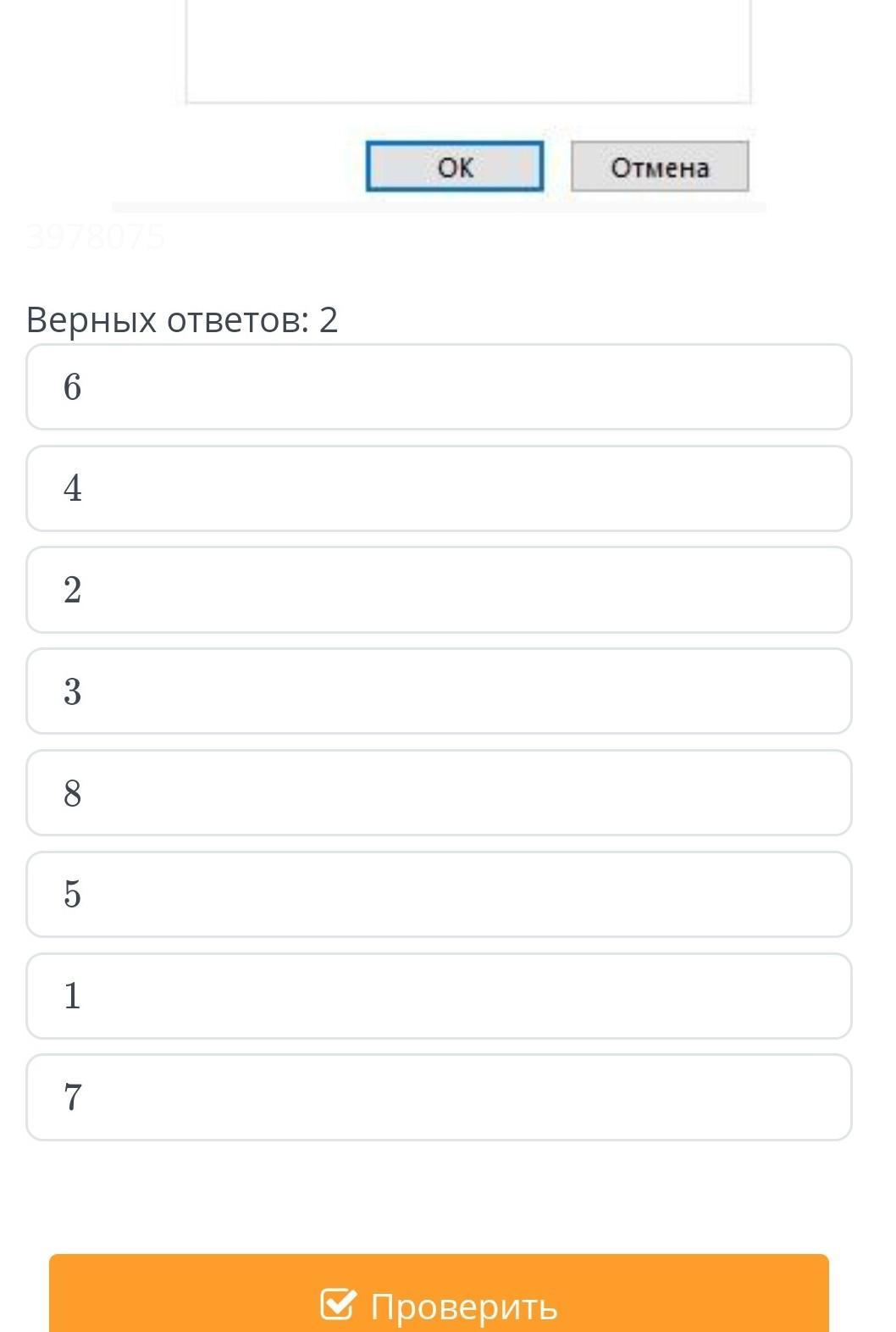
Task: Choose answer option 7
Action: pos(439,1097)
